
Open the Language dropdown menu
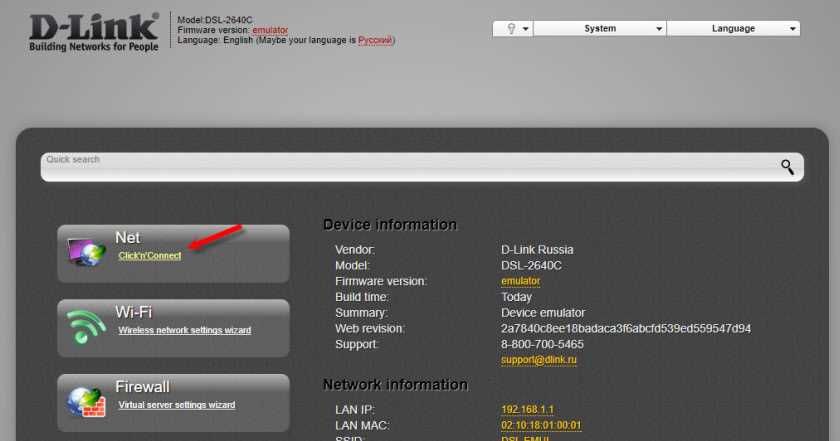pos(733,28)
